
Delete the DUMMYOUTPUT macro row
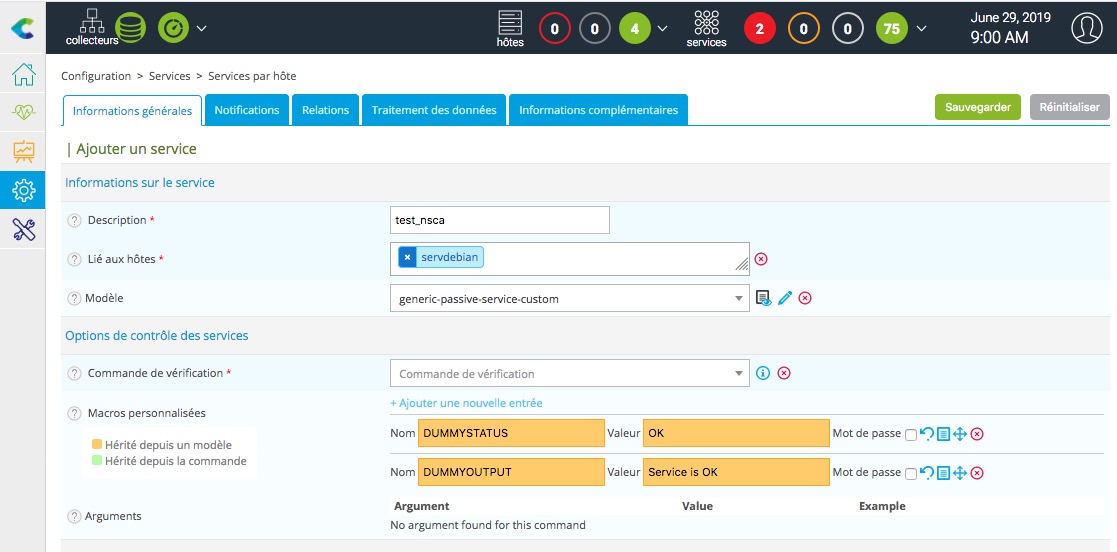click(x=977, y=473)
